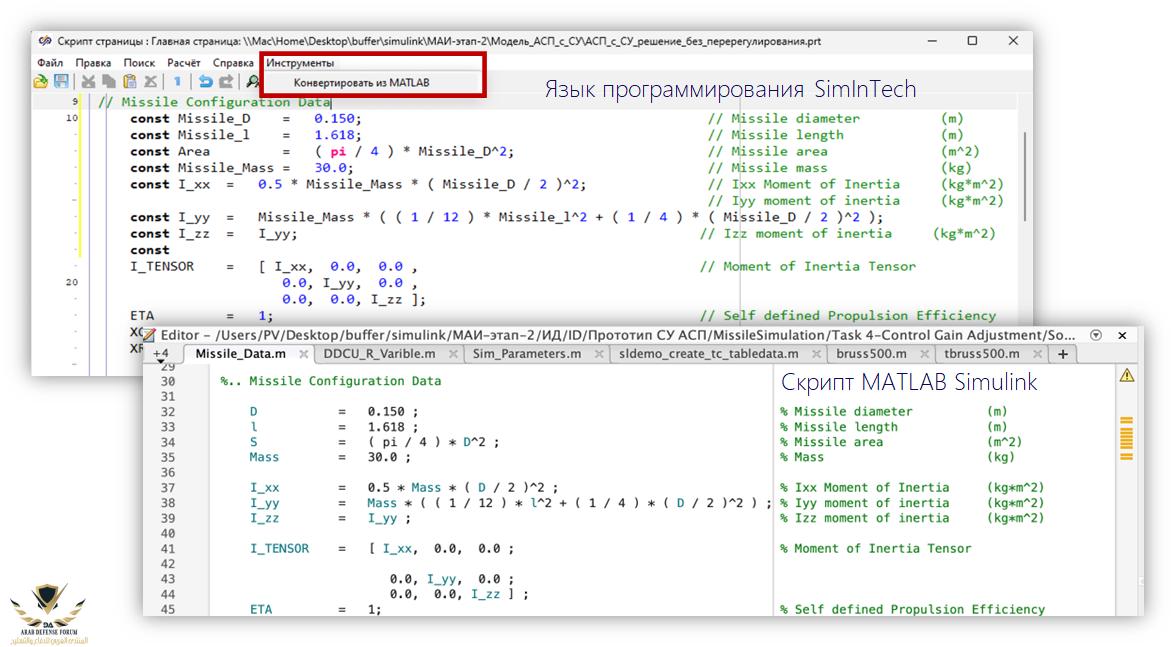Click the '// Moment of Inertia Tensor' comment
Screen dimensions: 1175x647
point(808,267)
